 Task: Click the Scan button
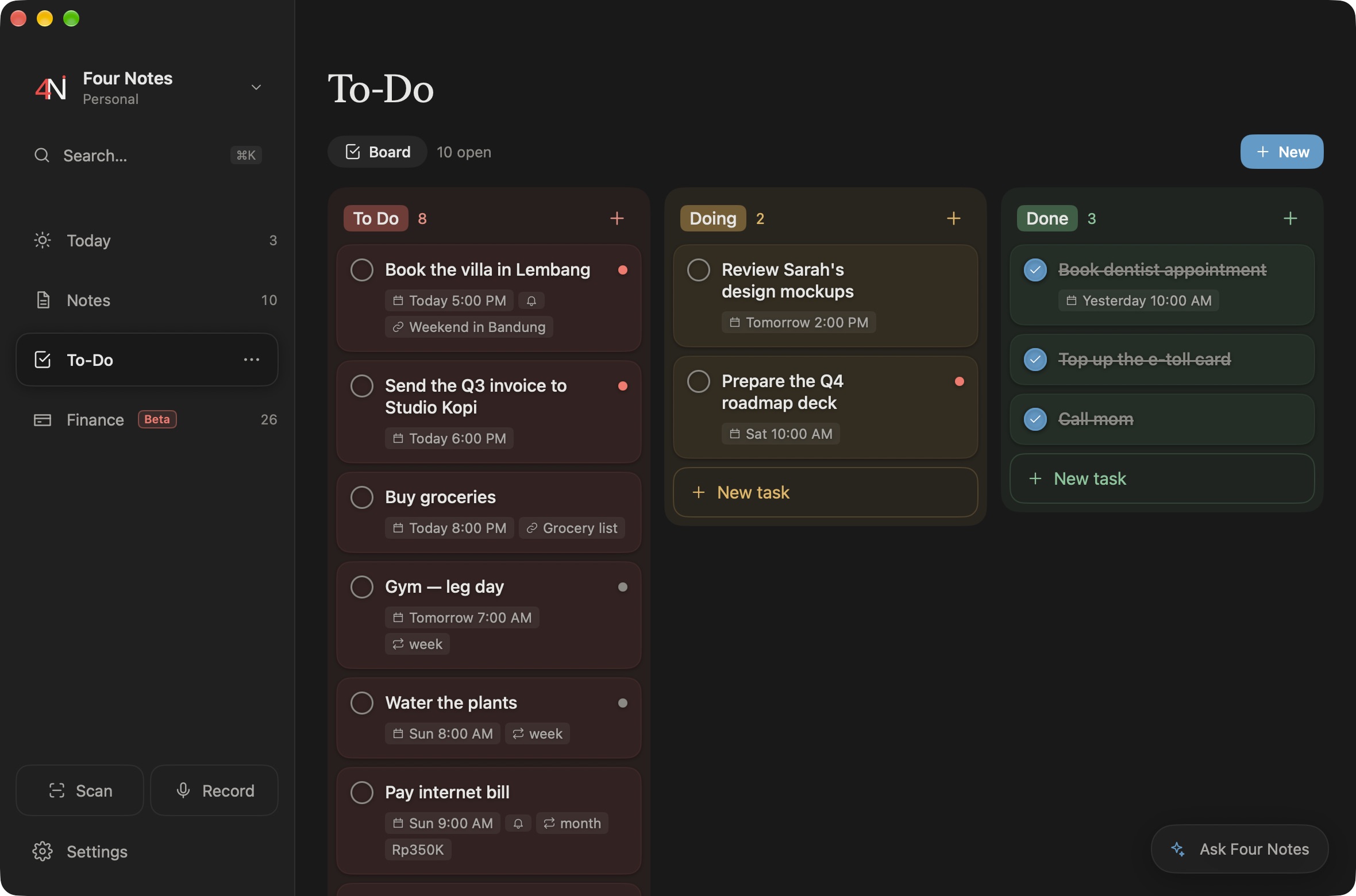point(80,790)
